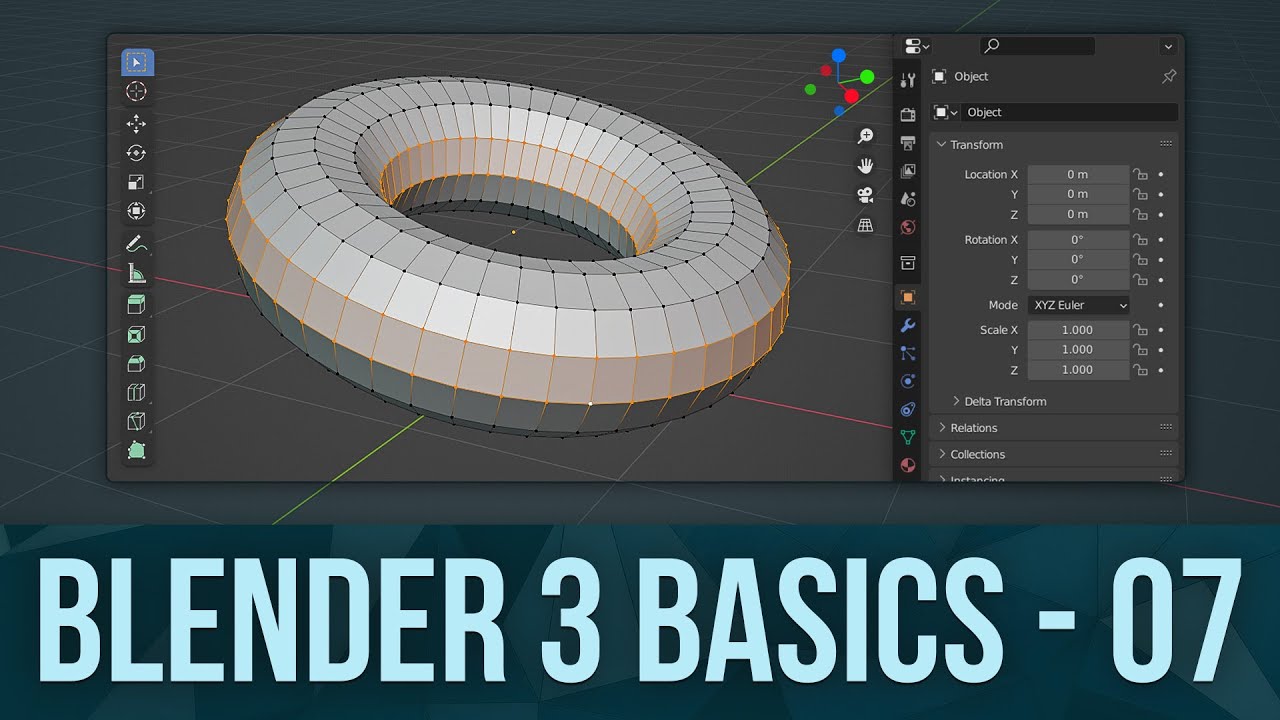Screen dimensions: 1280x720
Task: Open the Output properties tab
Action: click(908, 143)
